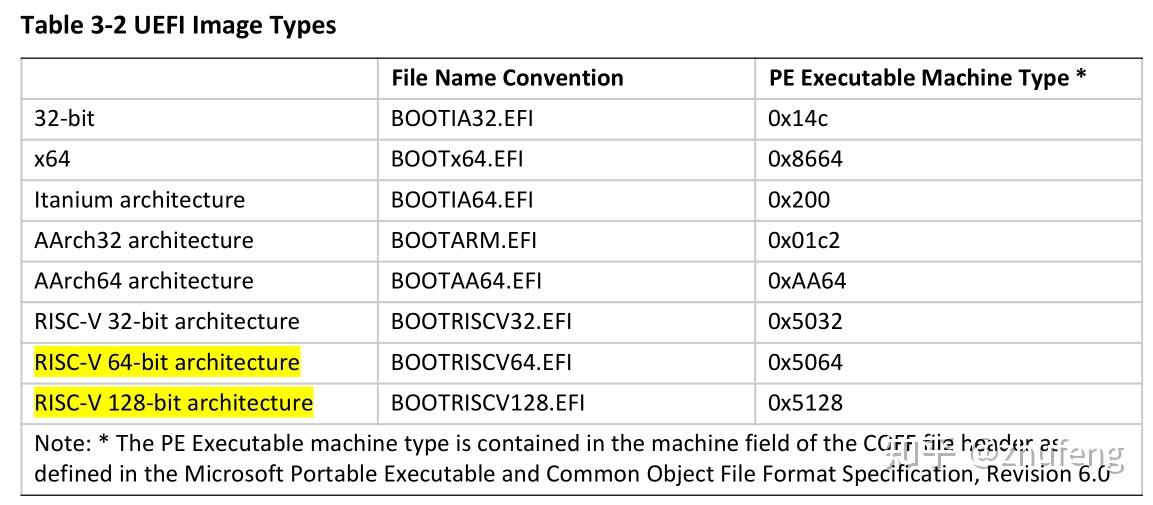Select the x64 row label

(52, 159)
